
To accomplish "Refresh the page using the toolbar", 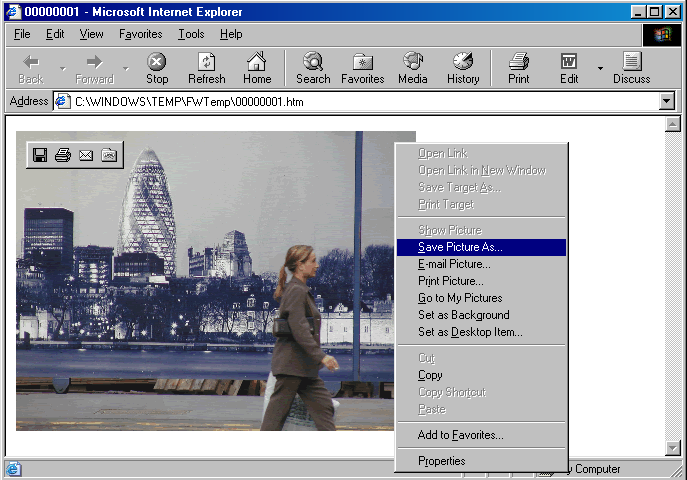I will [206, 67].
